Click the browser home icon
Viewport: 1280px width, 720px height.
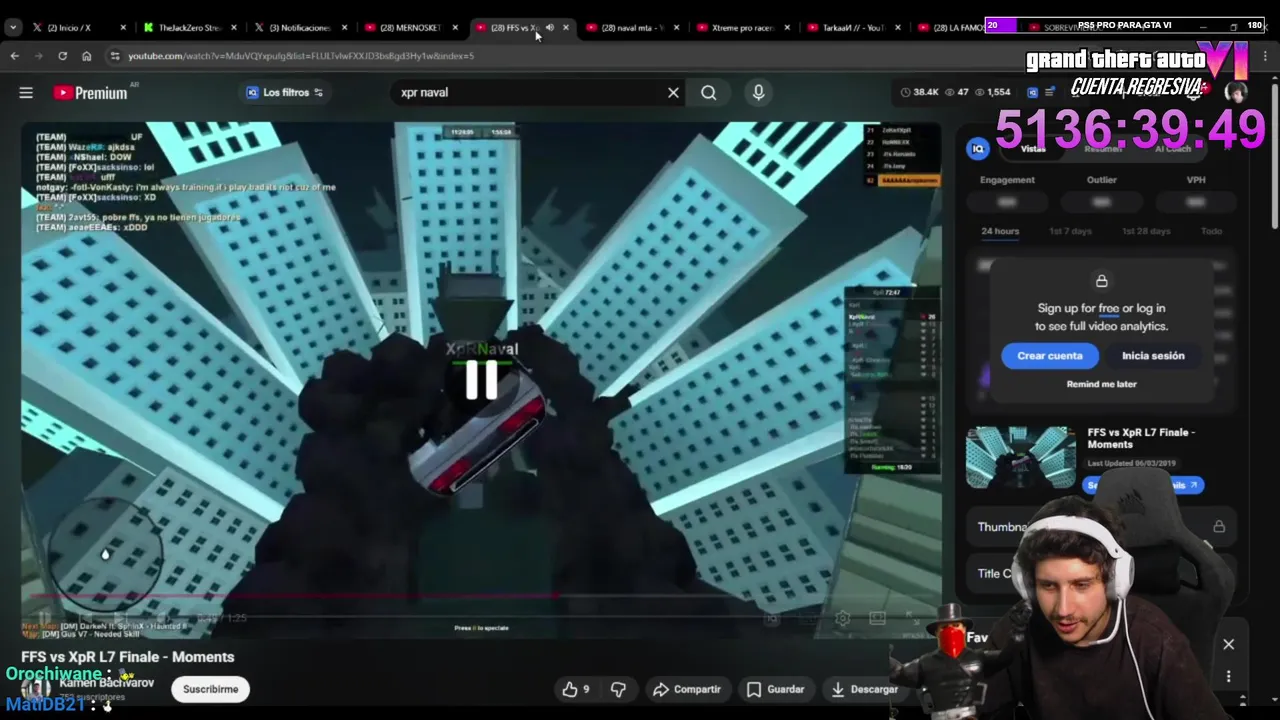point(86,56)
